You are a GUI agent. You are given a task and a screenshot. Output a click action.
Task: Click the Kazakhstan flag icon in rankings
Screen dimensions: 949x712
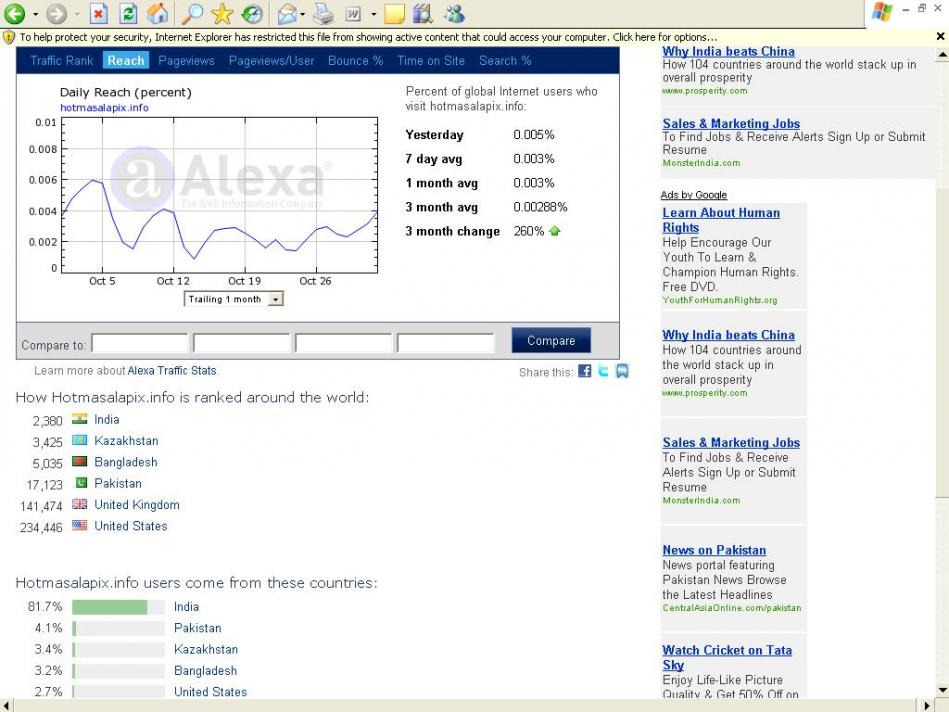click(79, 440)
